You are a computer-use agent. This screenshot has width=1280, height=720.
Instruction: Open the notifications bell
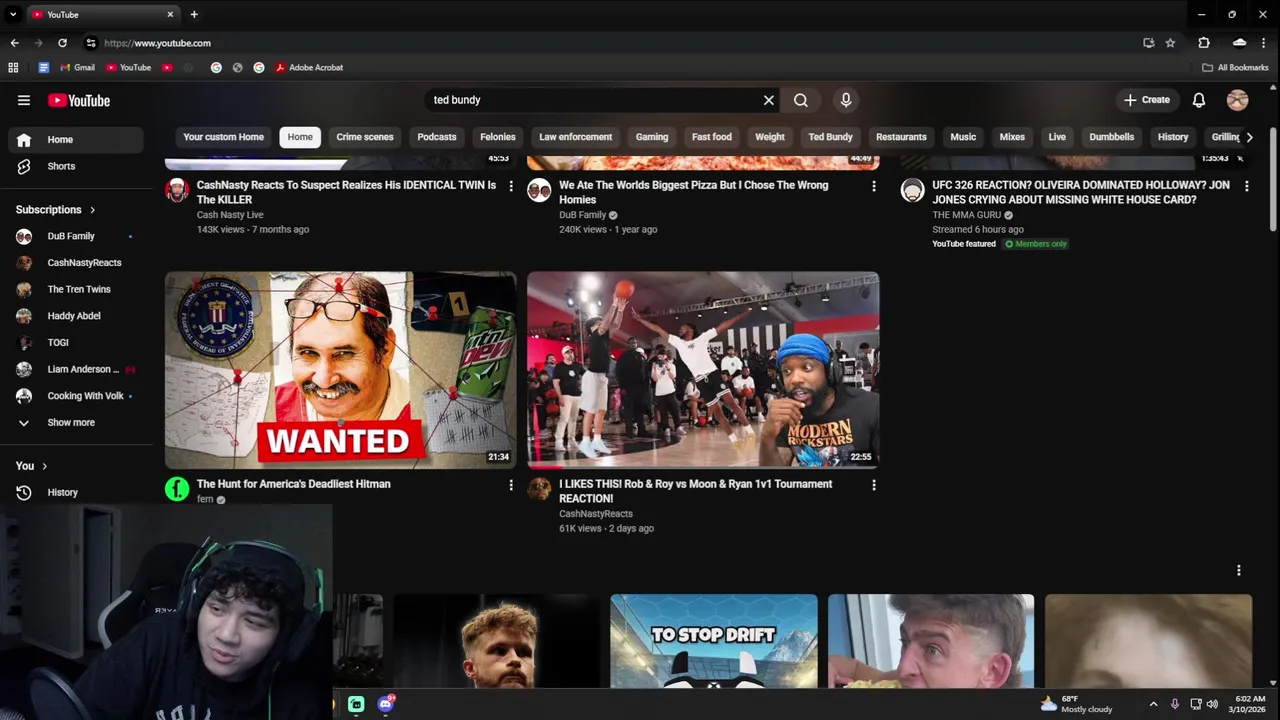(1199, 100)
